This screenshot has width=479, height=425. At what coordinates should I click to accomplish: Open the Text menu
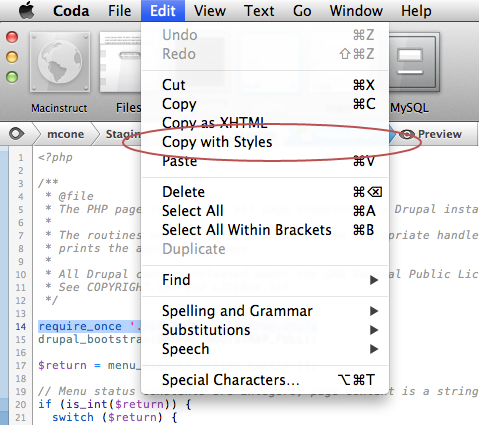pyautogui.click(x=259, y=11)
